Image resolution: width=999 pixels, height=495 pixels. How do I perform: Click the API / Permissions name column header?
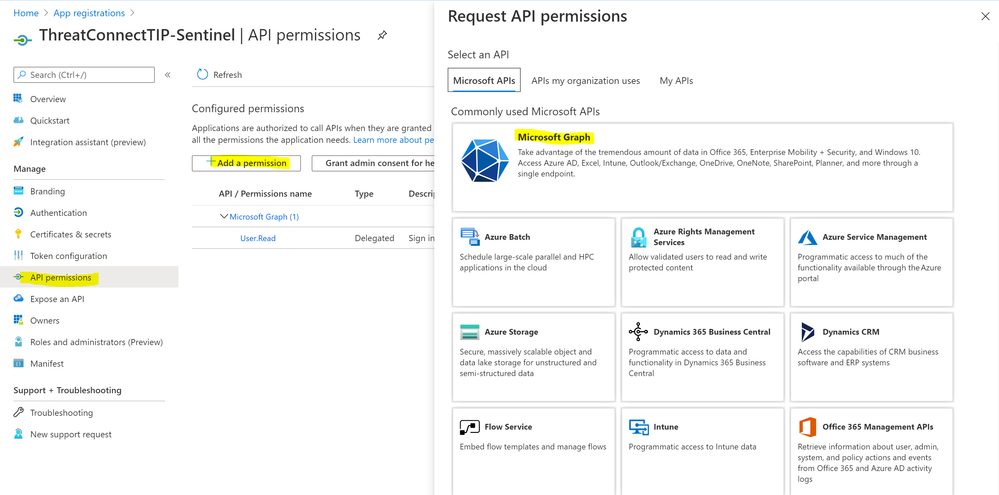click(x=265, y=194)
